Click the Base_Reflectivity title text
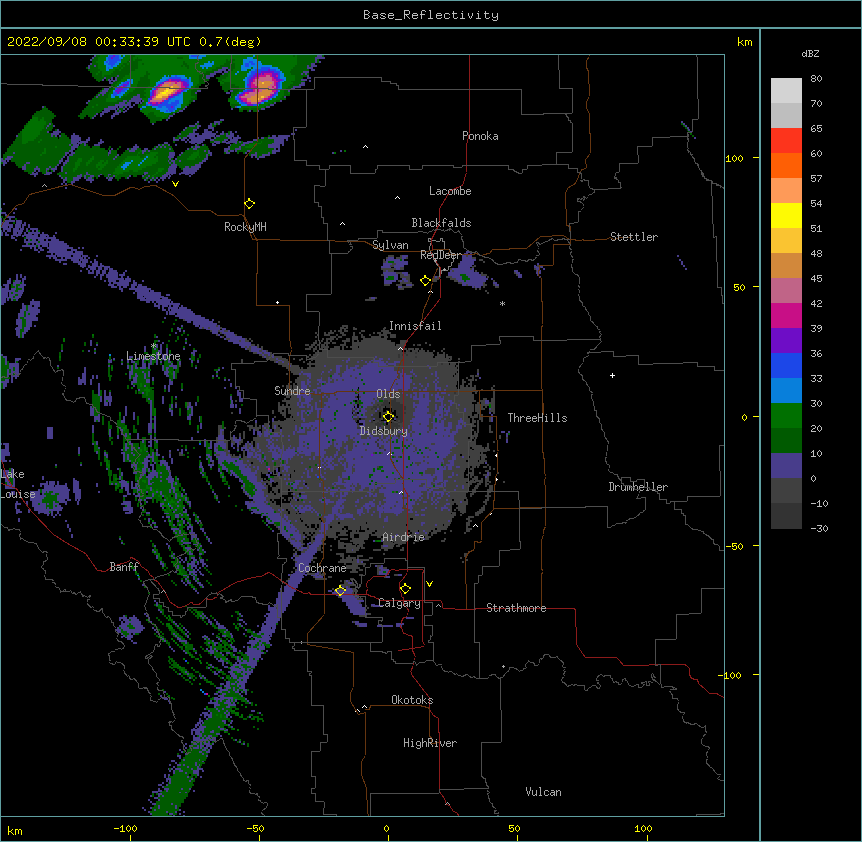The height and width of the screenshot is (842, 862). 431,15
